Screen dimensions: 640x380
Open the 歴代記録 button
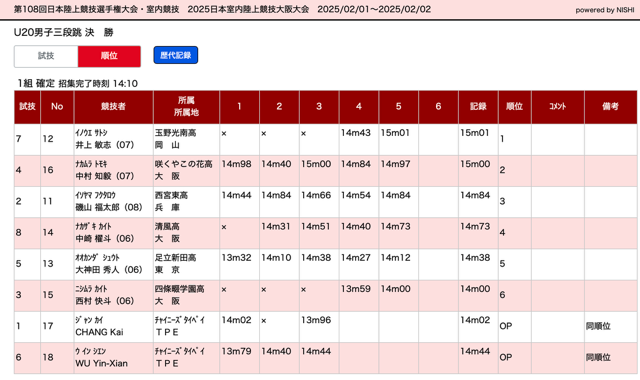coord(176,56)
